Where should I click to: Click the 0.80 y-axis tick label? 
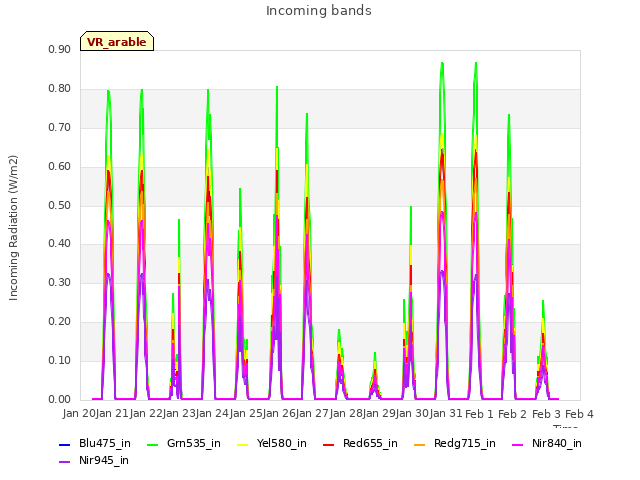pyautogui.click(x=60, y=89)
